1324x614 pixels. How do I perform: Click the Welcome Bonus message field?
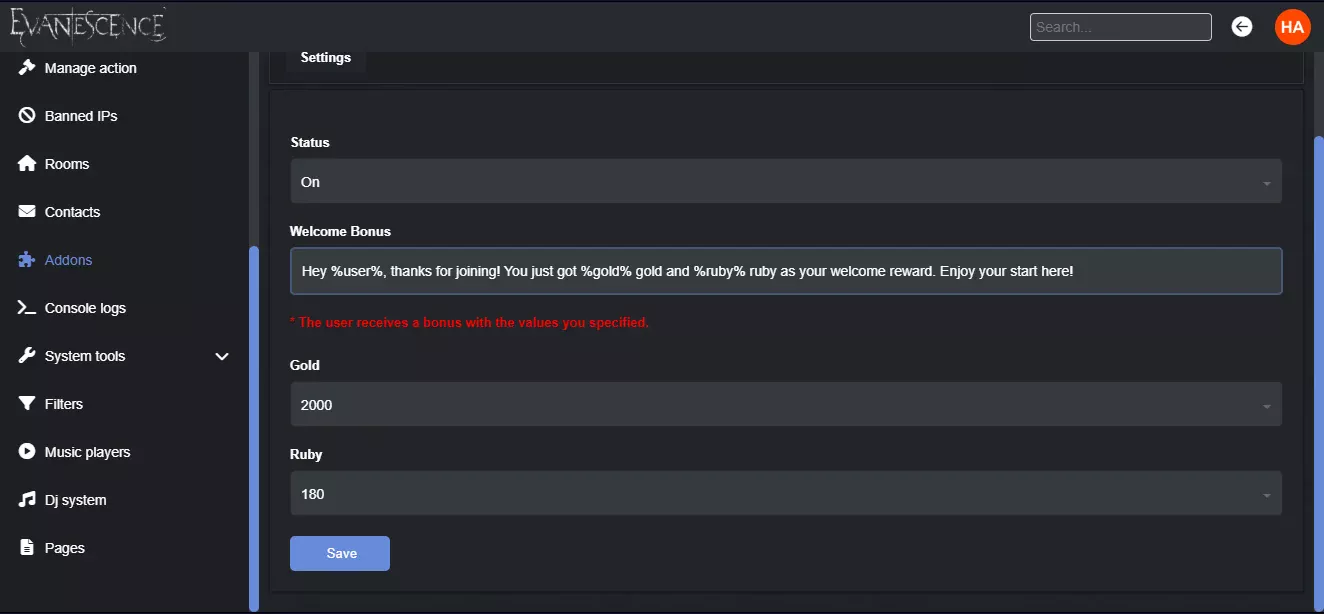click(785, 271)
